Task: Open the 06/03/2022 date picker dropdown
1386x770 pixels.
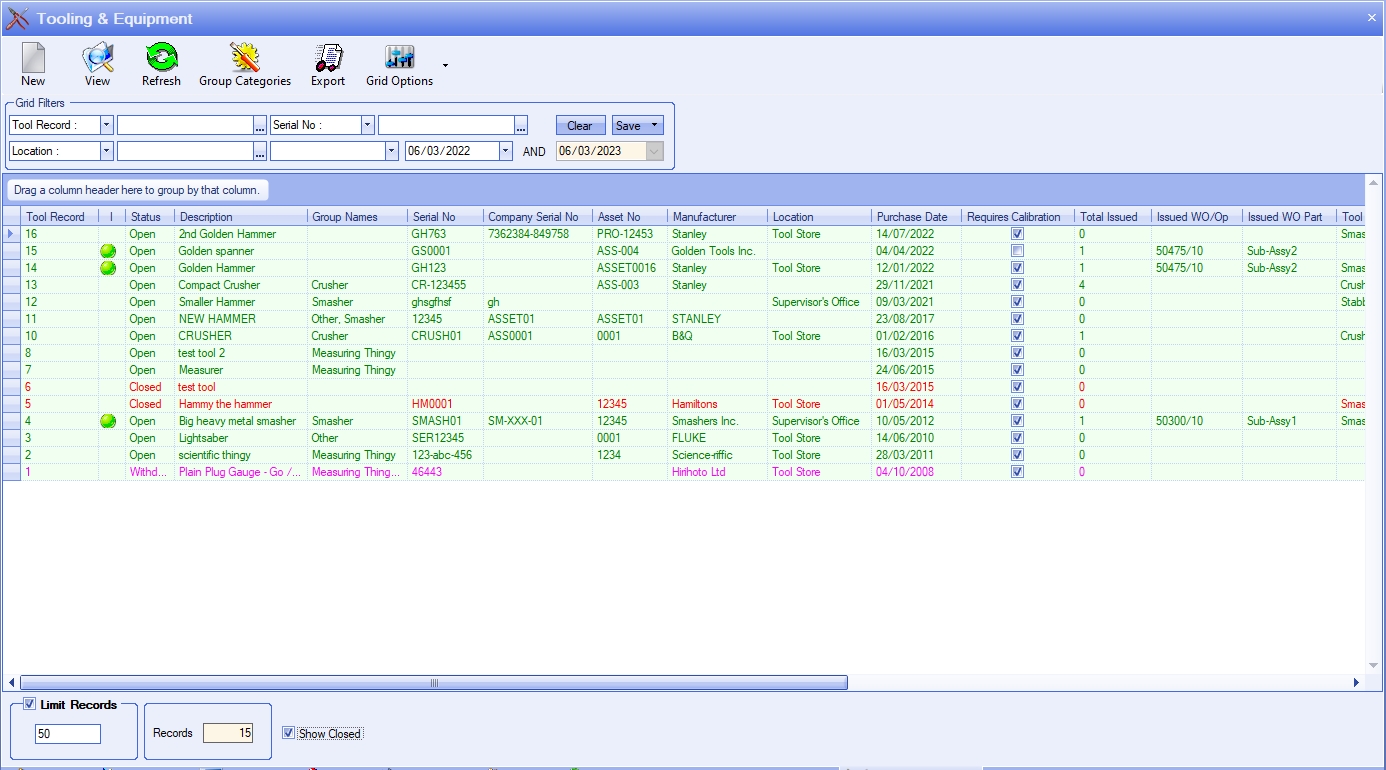Action: pyautogui.click(x=505, y=151)
